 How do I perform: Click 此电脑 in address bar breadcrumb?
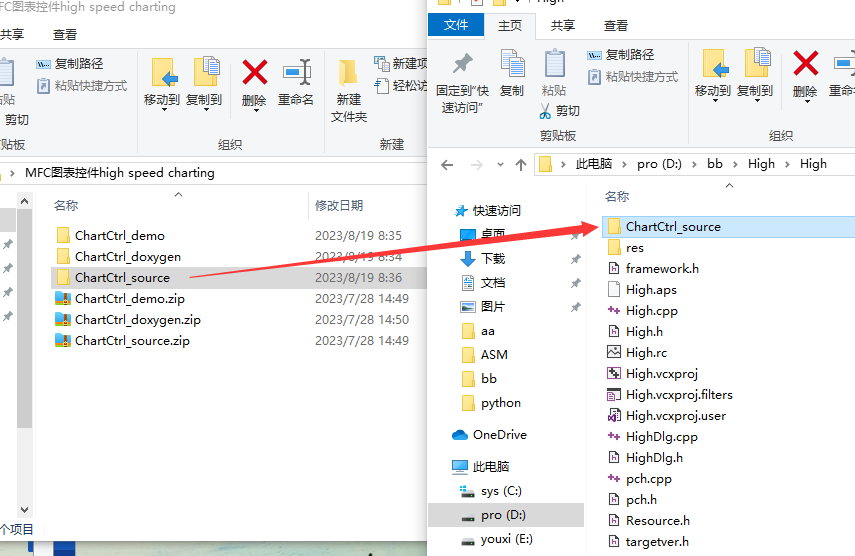click(x=594, y=164)
